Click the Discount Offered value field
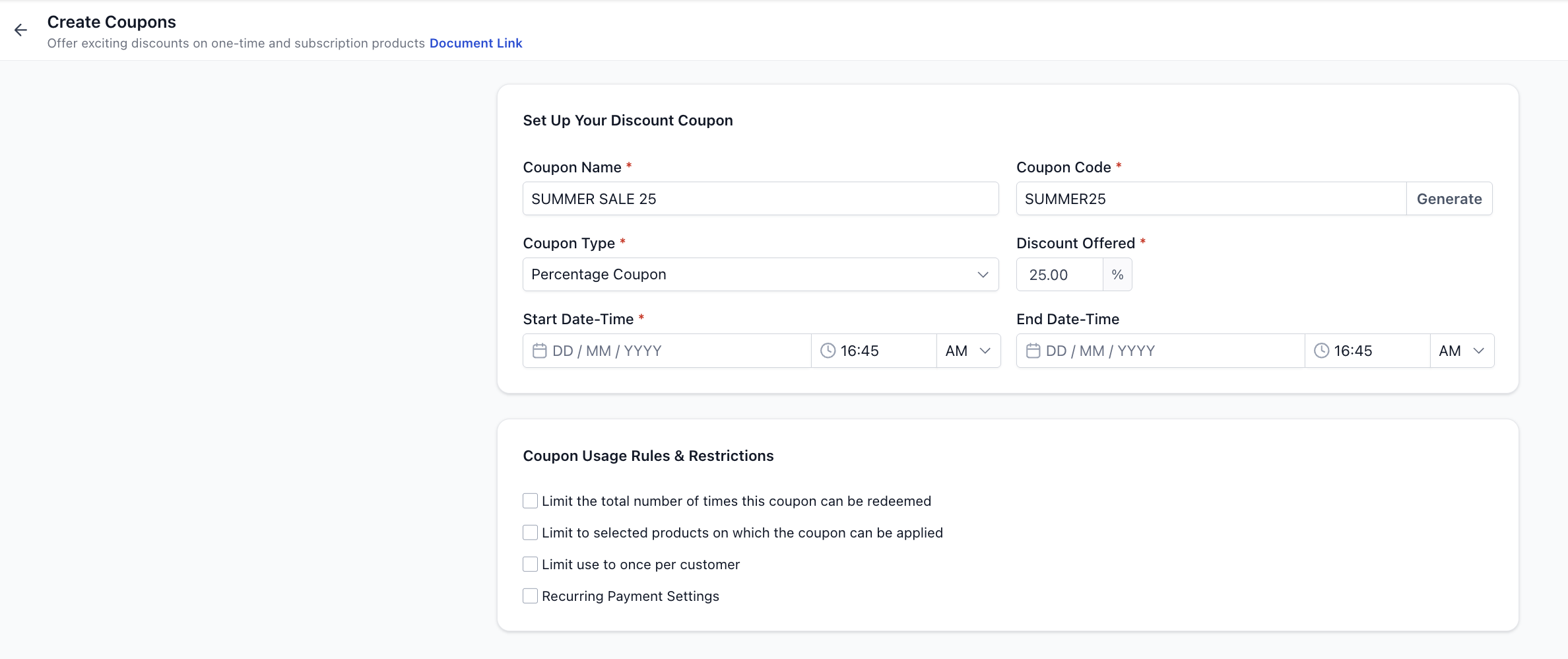This screenshot has width=1568, height=659. pos(1060,275)
